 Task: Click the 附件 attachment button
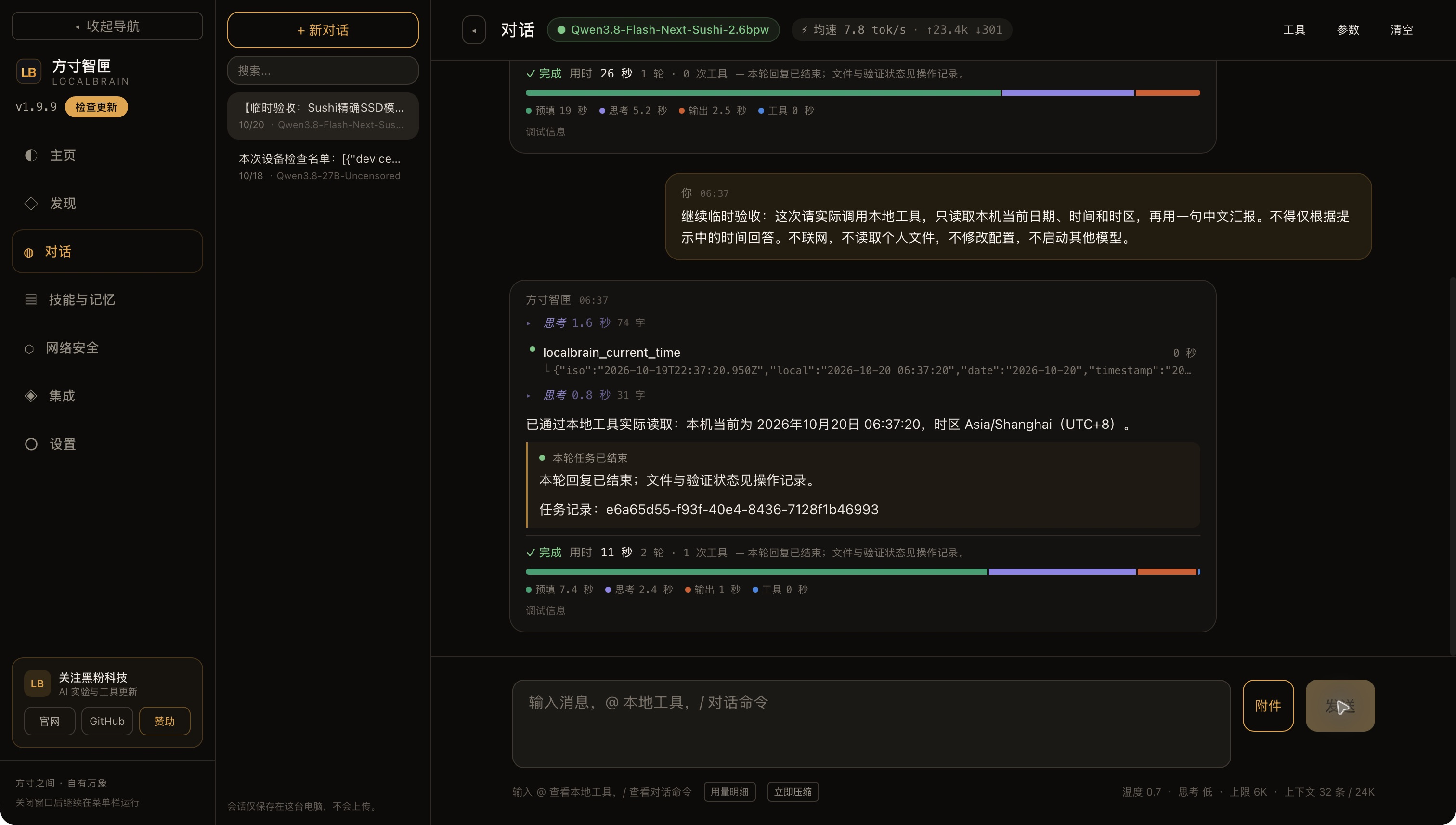point(1268,706)
